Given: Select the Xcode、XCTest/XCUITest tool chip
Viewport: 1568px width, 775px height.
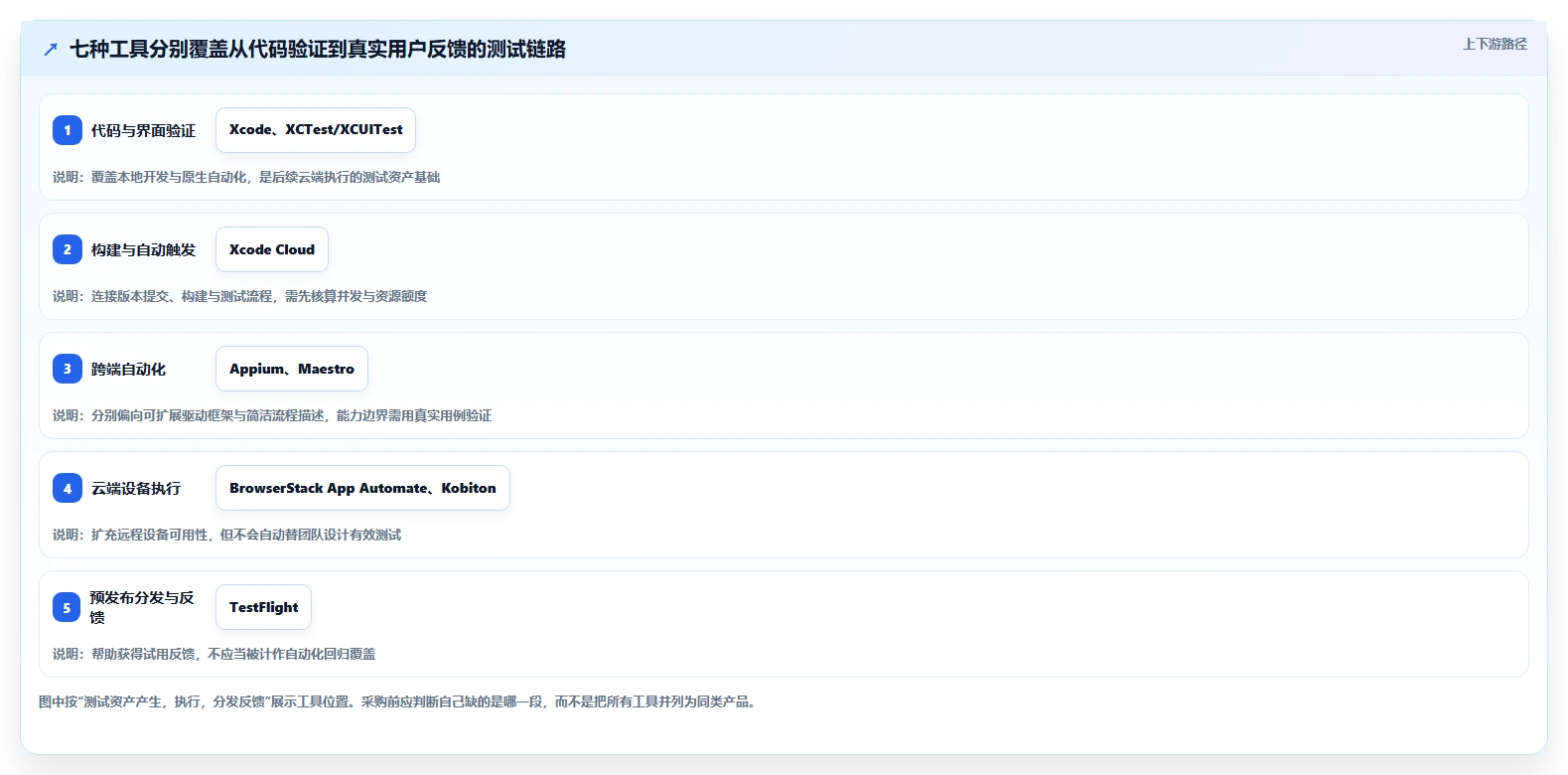Looking at the screenshot, I should pyautogui.click(x=316, y=130).
